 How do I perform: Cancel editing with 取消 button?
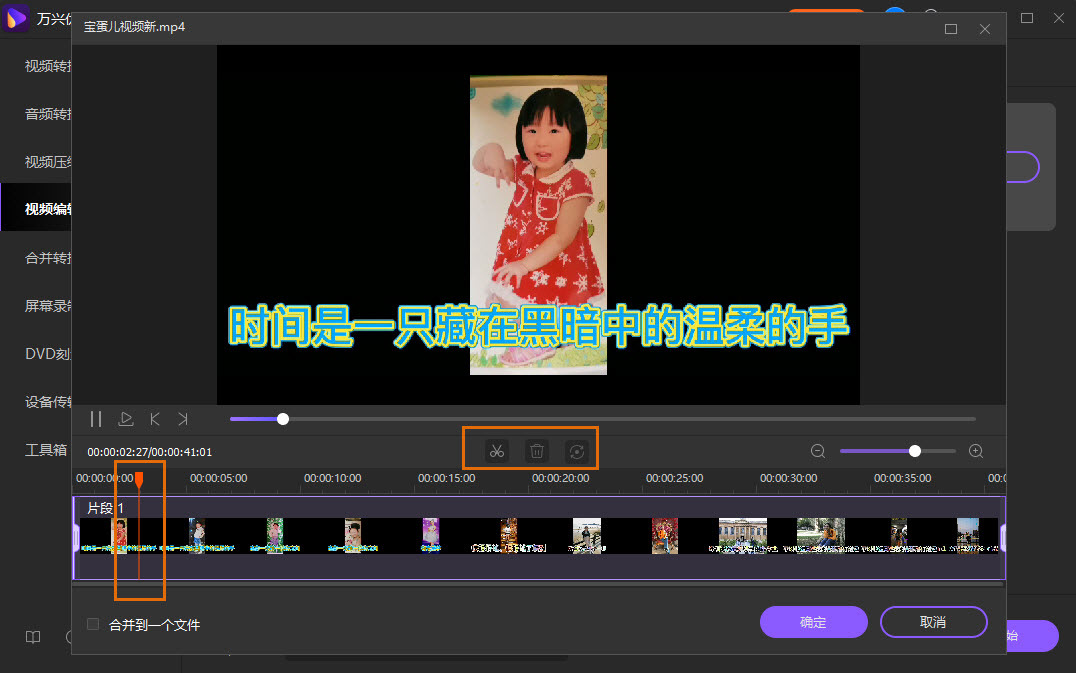933,622
